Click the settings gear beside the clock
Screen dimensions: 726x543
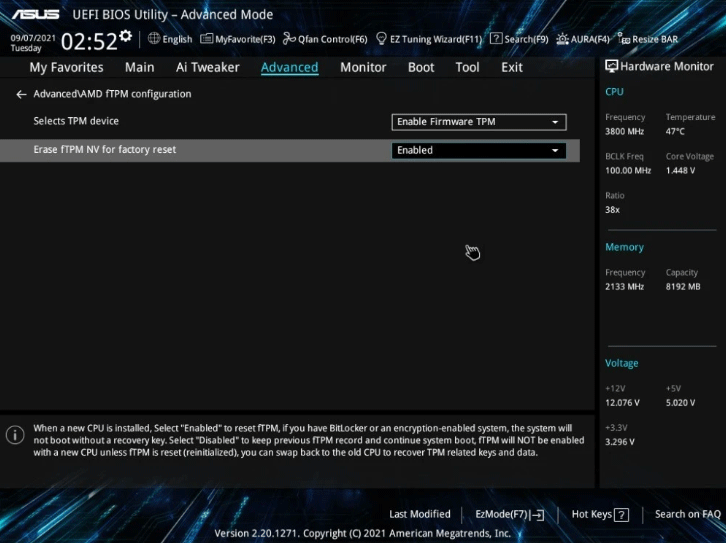click(125, 36)
